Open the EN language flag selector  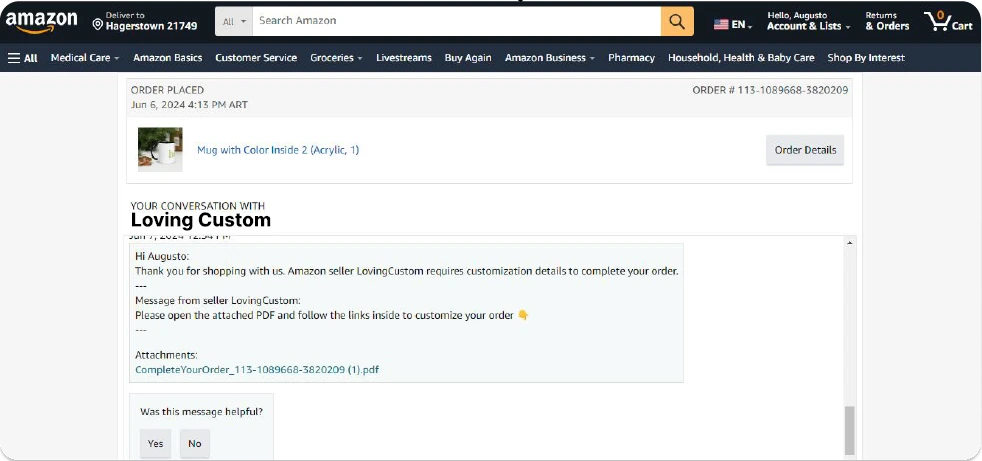[x=733, y=24]
